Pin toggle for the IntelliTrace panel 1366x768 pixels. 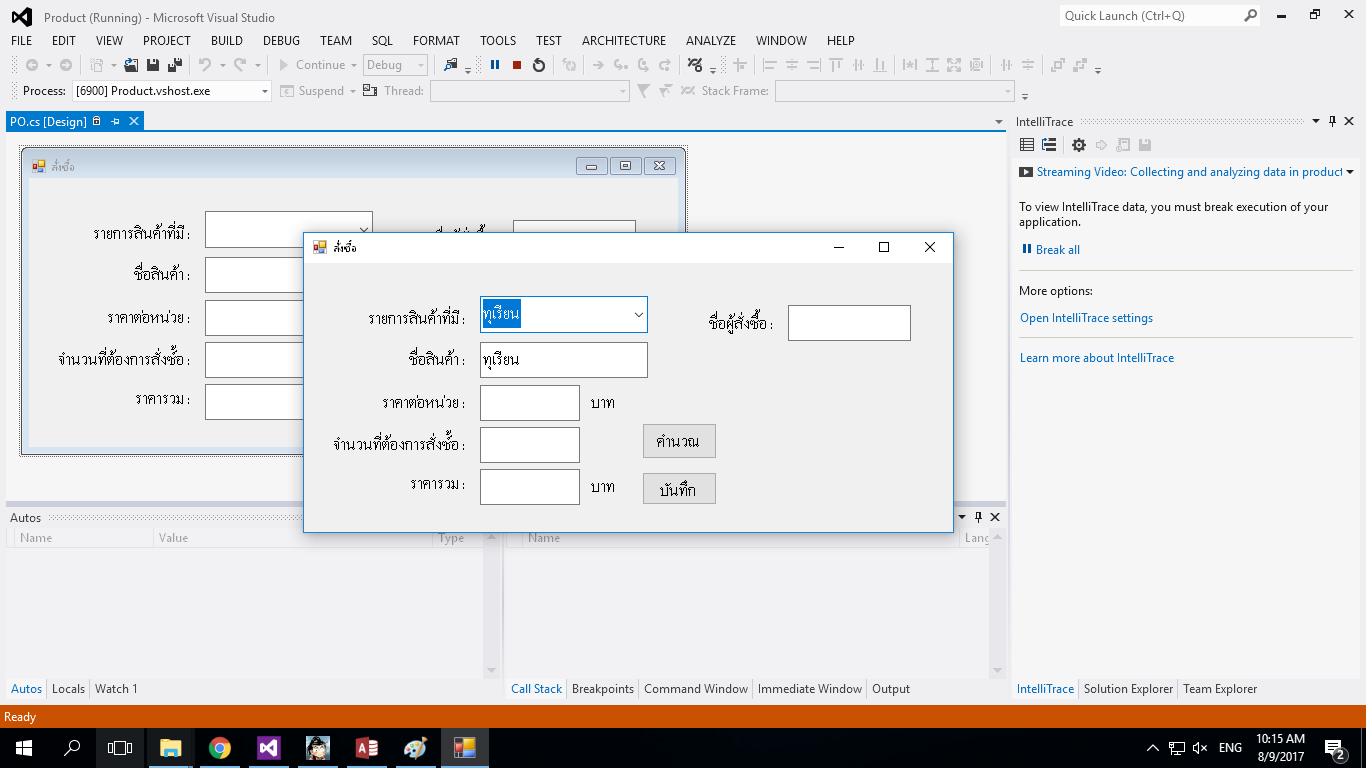click(x=1332, y=122)
